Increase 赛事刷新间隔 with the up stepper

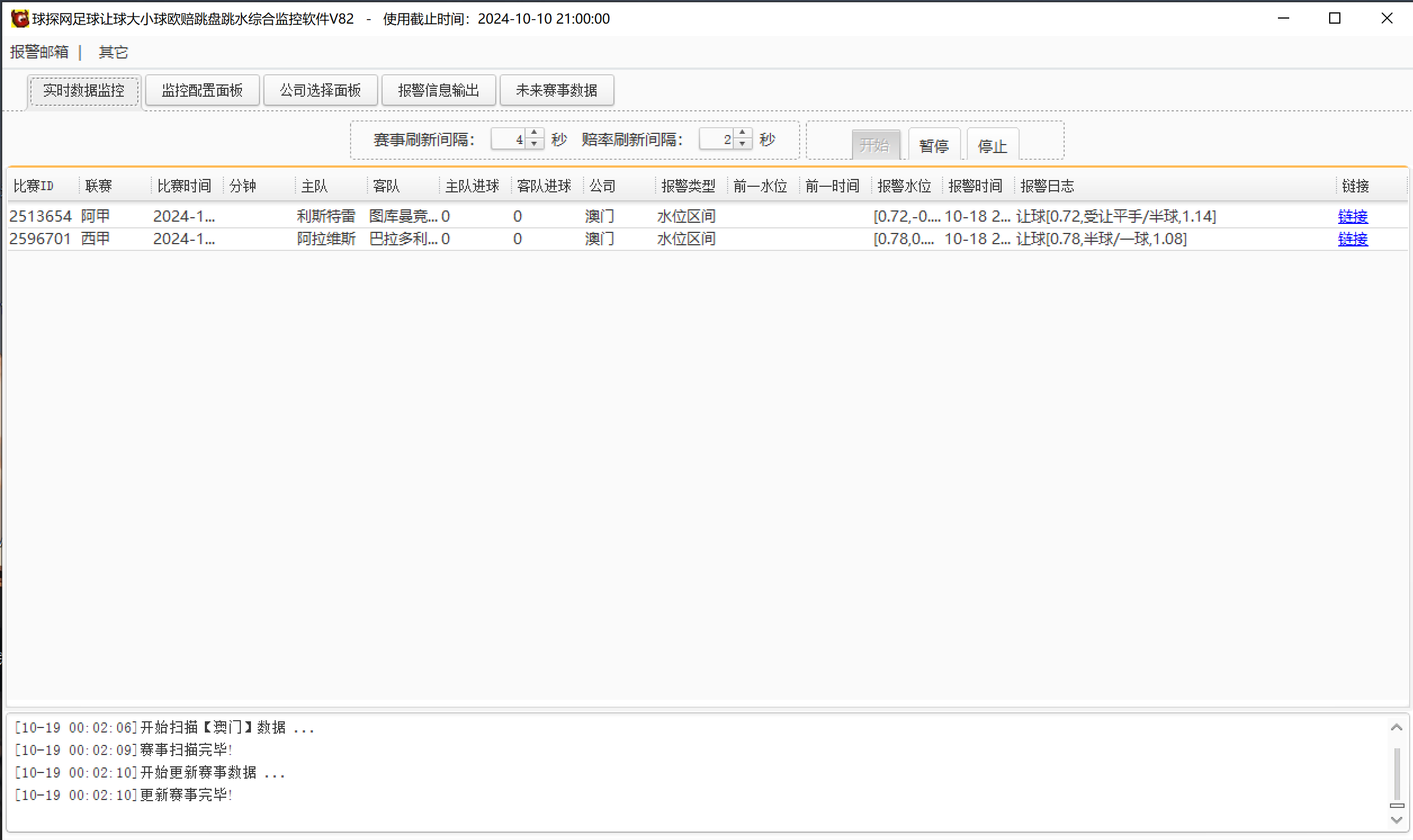(x=533, y=134)
